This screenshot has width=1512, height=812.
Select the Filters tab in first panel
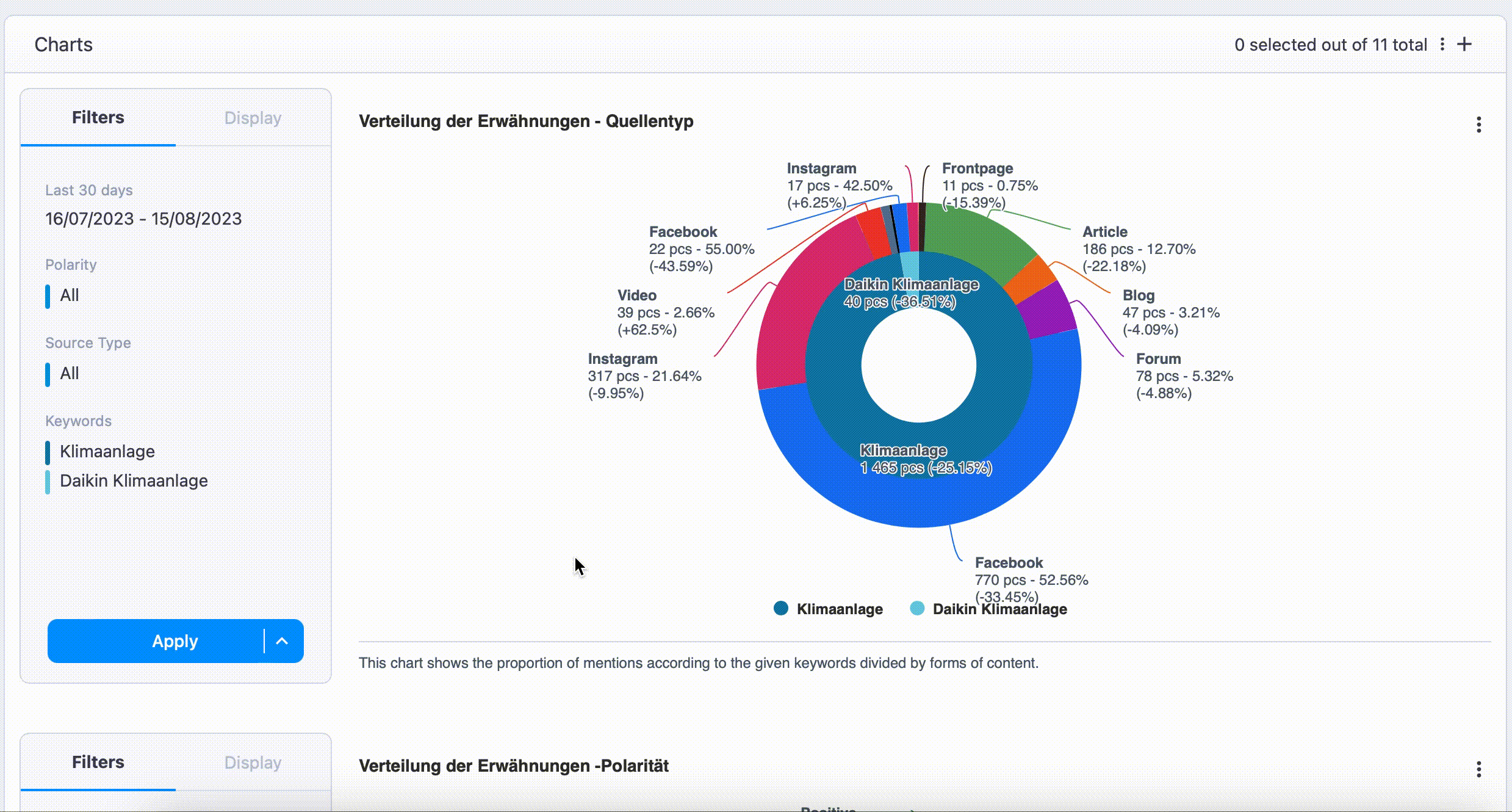pos(98,118)
